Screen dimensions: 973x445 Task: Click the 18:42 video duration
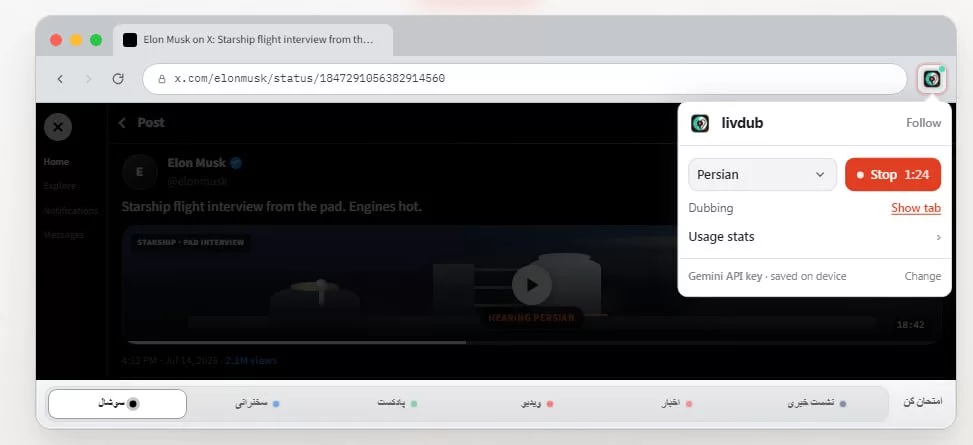pyautogui.click(x=910, y=325)
